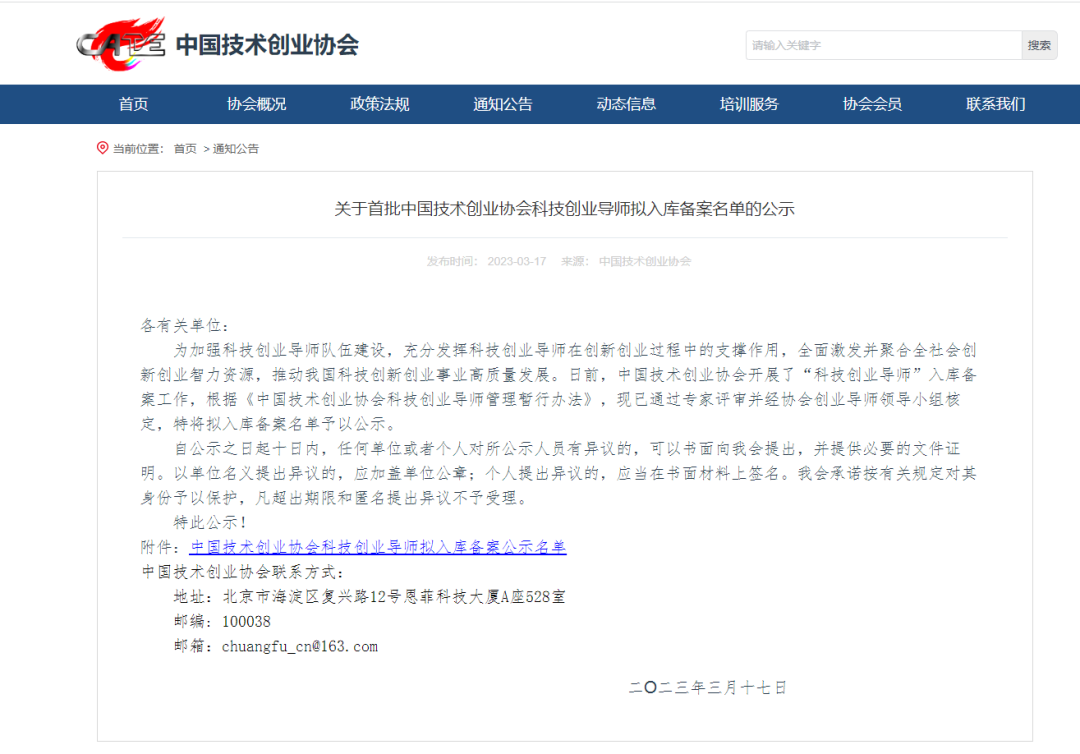Open the 科技创业导师拟入库备案公示名单 attachment link

point(378,547)
